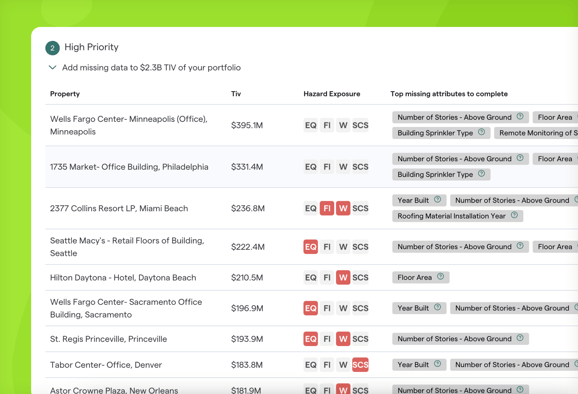Click Roofing Material Installation Year tag

coord(457,216)
